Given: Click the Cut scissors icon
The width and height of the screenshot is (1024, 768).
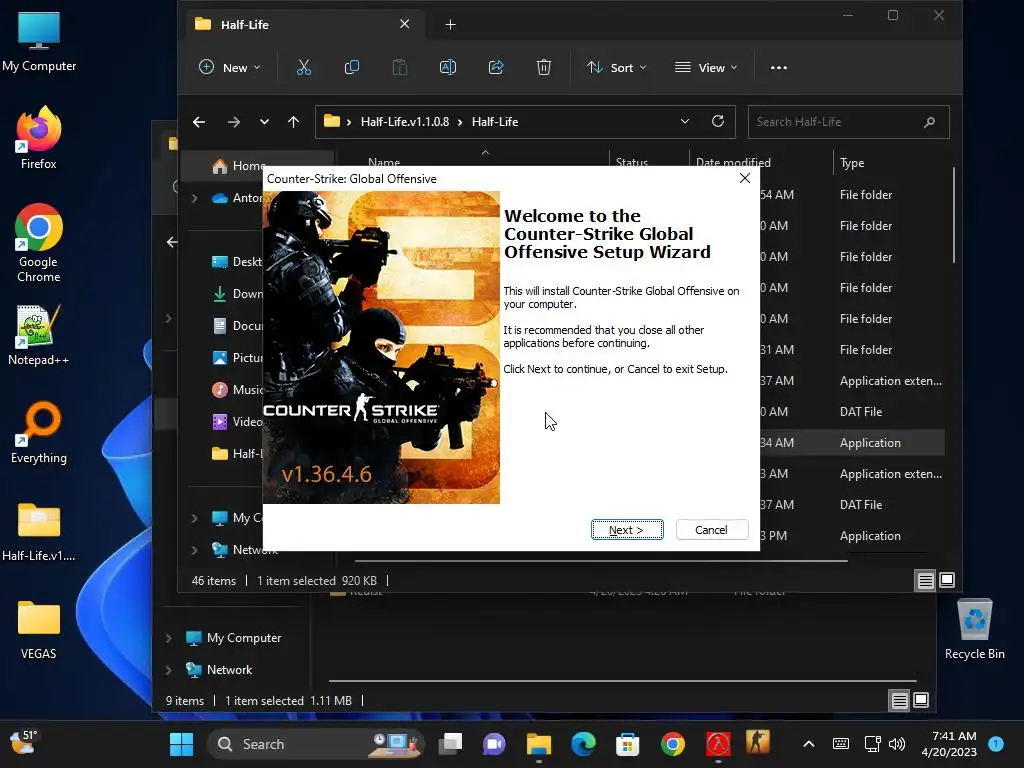Looking at the screenshot, I should [304, 67].
